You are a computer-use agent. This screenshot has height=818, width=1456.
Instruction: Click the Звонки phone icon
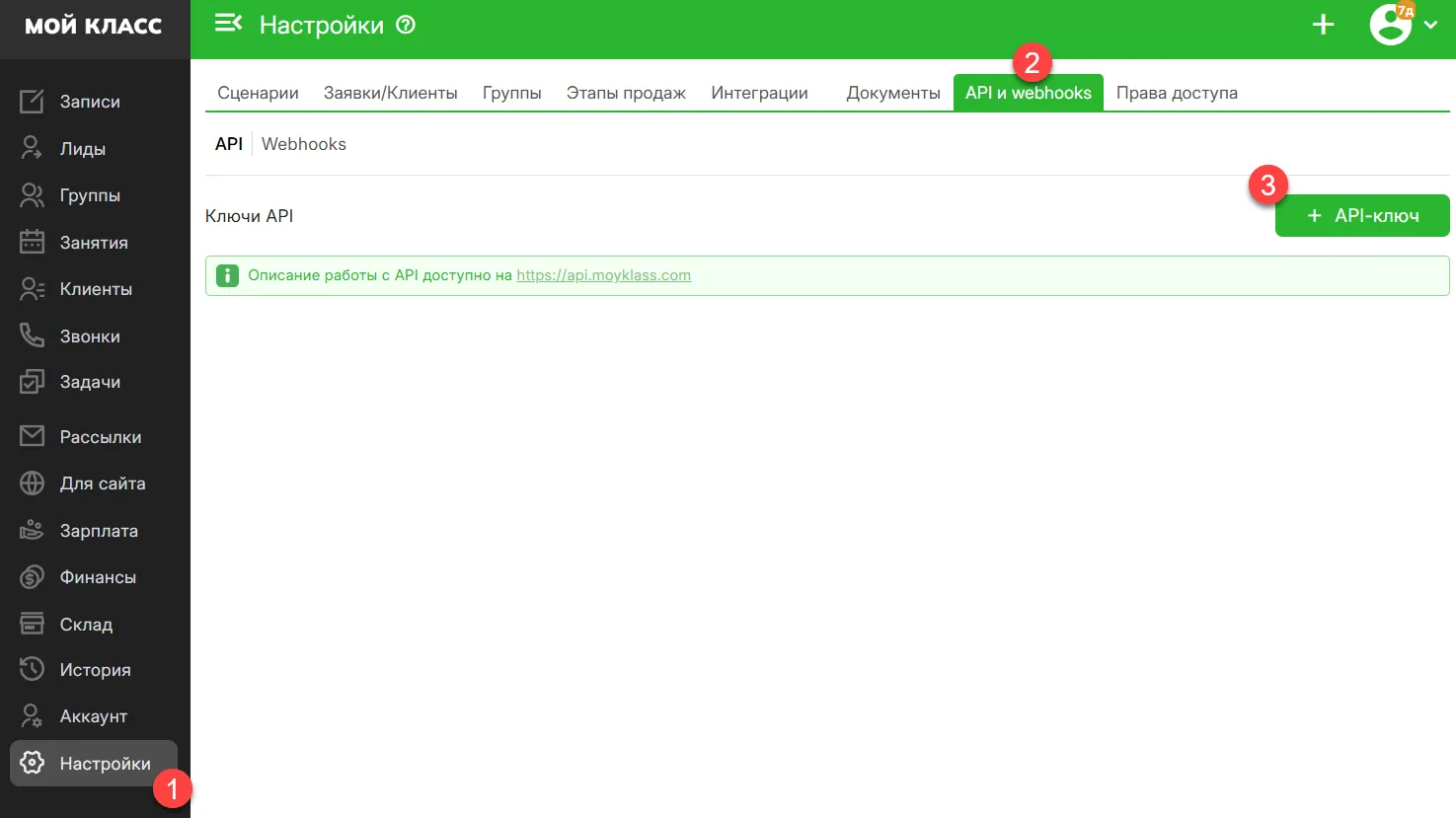[32, 336]
